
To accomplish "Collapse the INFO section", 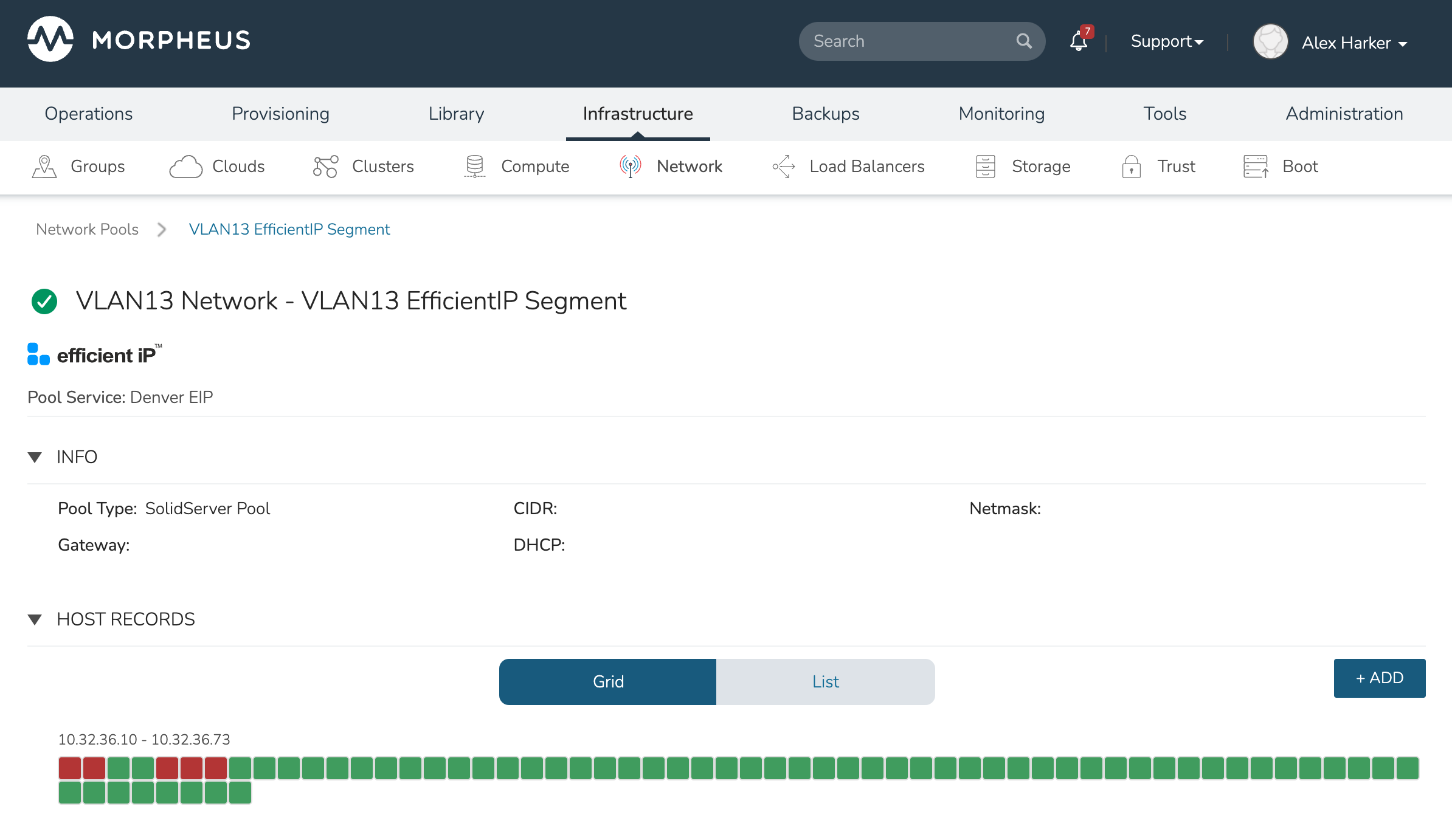I will pyautogui.click(x=35, y=457).
